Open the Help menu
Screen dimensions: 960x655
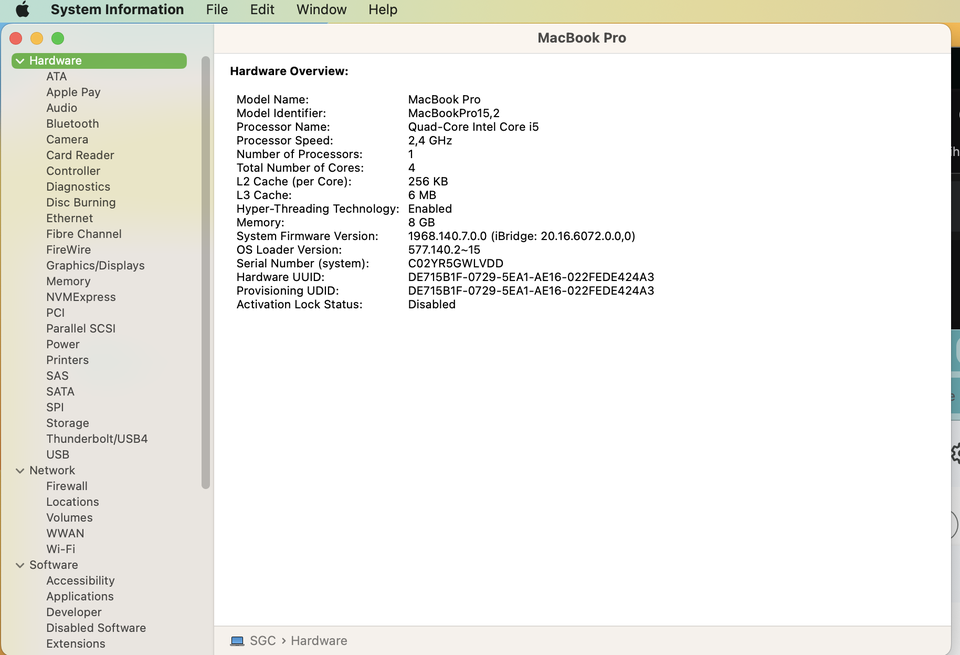[383, 9]
